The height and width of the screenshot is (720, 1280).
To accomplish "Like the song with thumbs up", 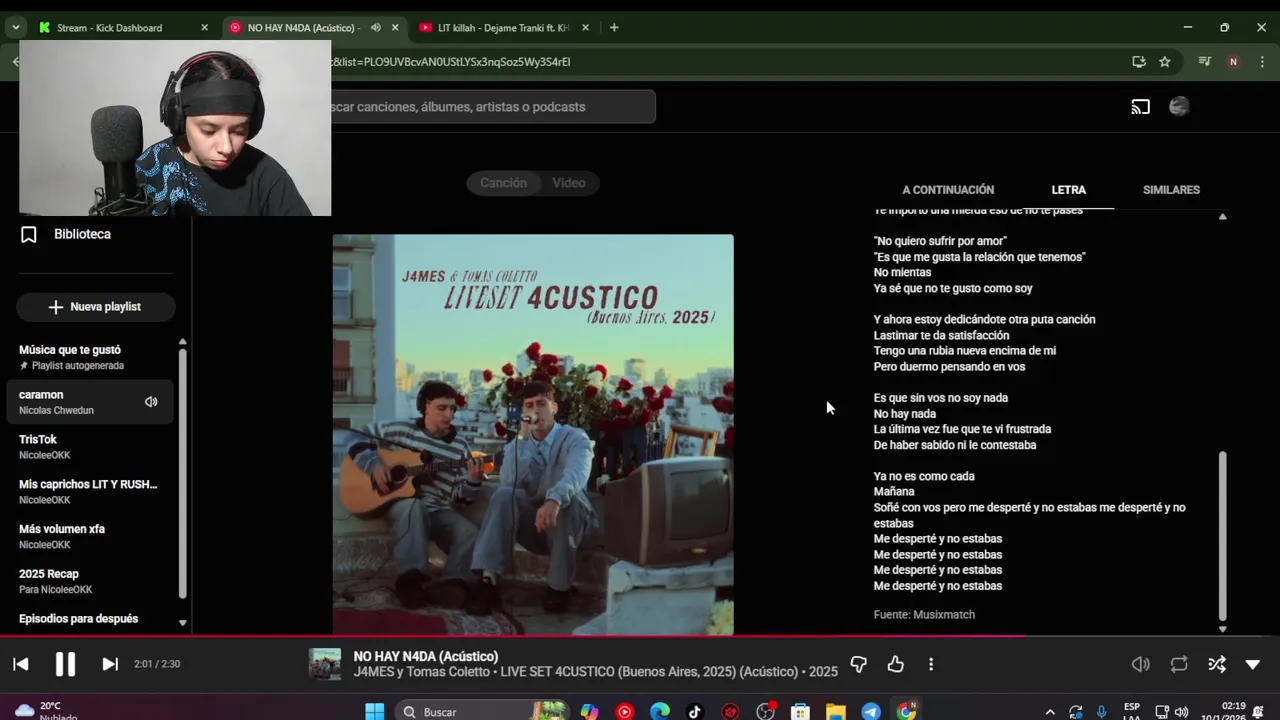I will pyautogui.click(x=895, y=664).
